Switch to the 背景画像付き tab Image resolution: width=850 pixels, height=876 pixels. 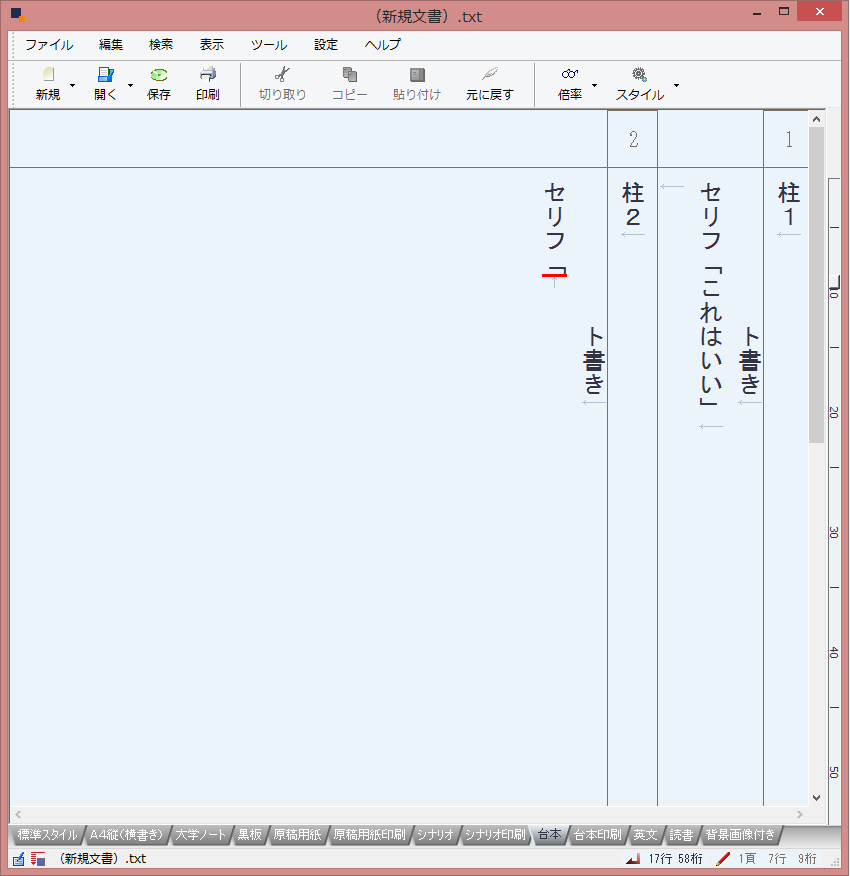coord(740,835)
